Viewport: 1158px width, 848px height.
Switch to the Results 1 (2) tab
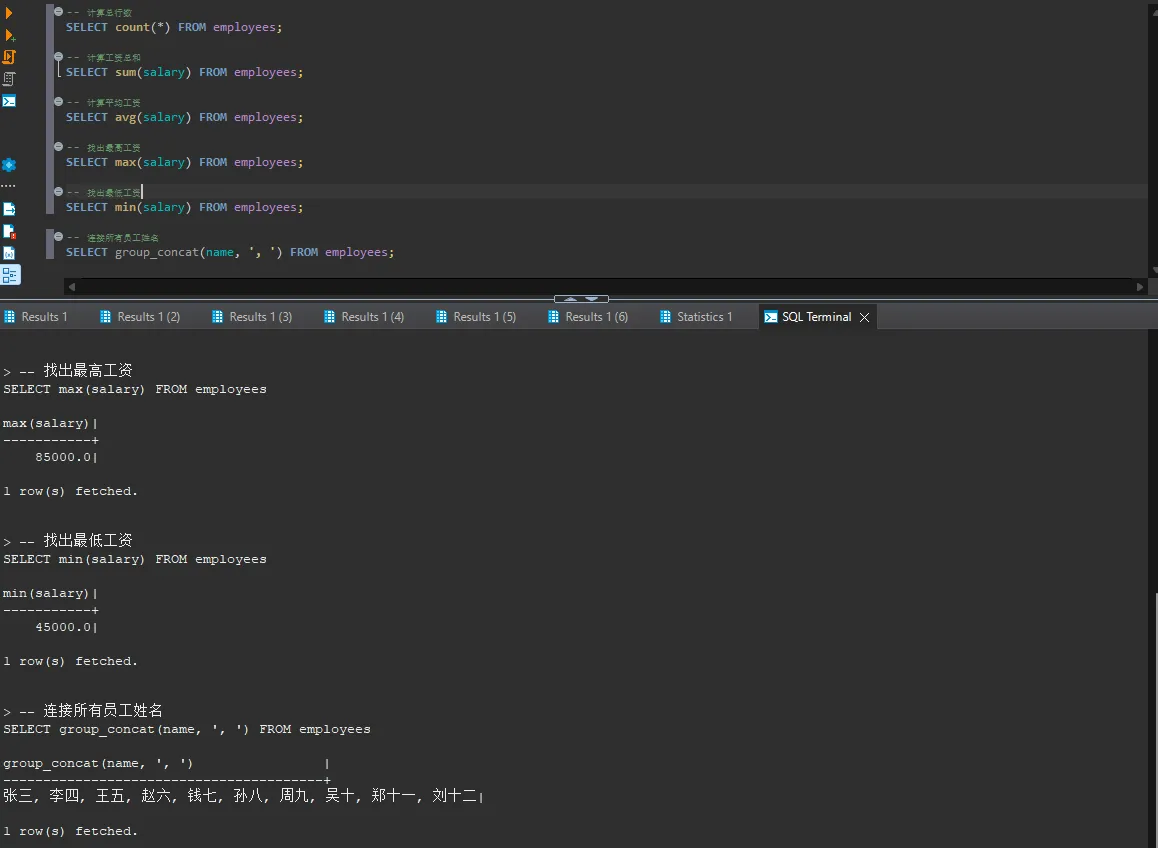pyautogui.click(x=140, y=317)
